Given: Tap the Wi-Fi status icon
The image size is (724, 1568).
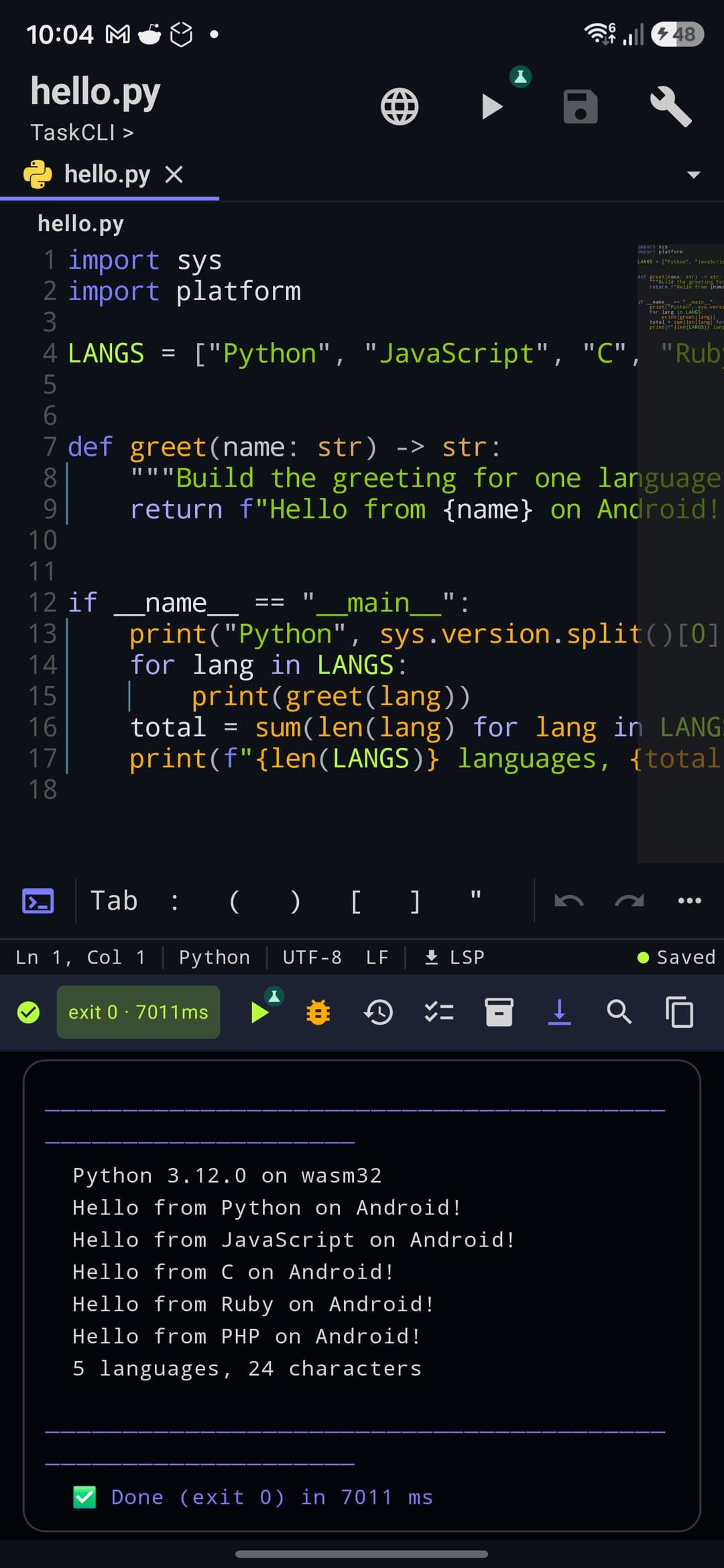Looking at the screenshot, I should tap(599, 34).
